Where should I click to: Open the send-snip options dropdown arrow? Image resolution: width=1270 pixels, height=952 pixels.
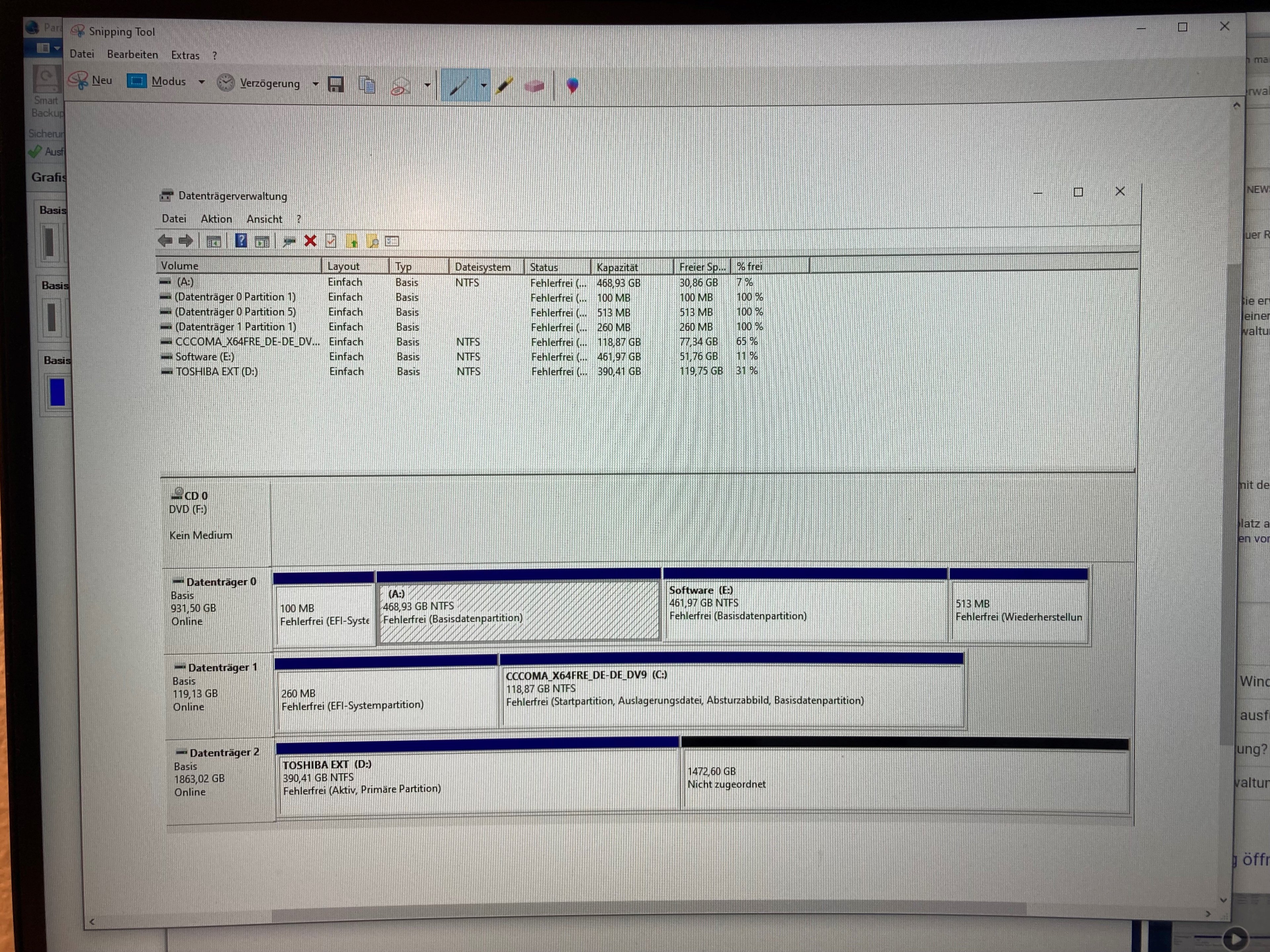[427, 85]
